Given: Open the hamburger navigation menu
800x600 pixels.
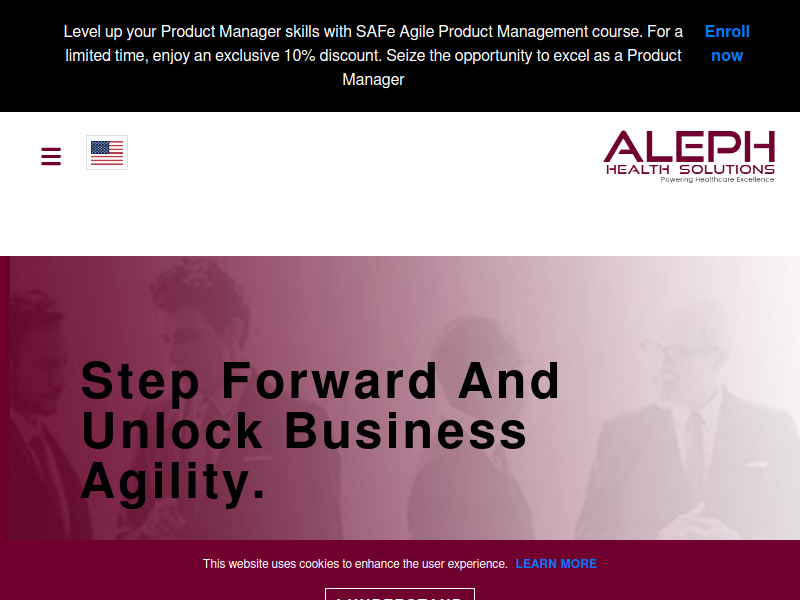Looking at the screenshot, I should [x=51, y=156].
